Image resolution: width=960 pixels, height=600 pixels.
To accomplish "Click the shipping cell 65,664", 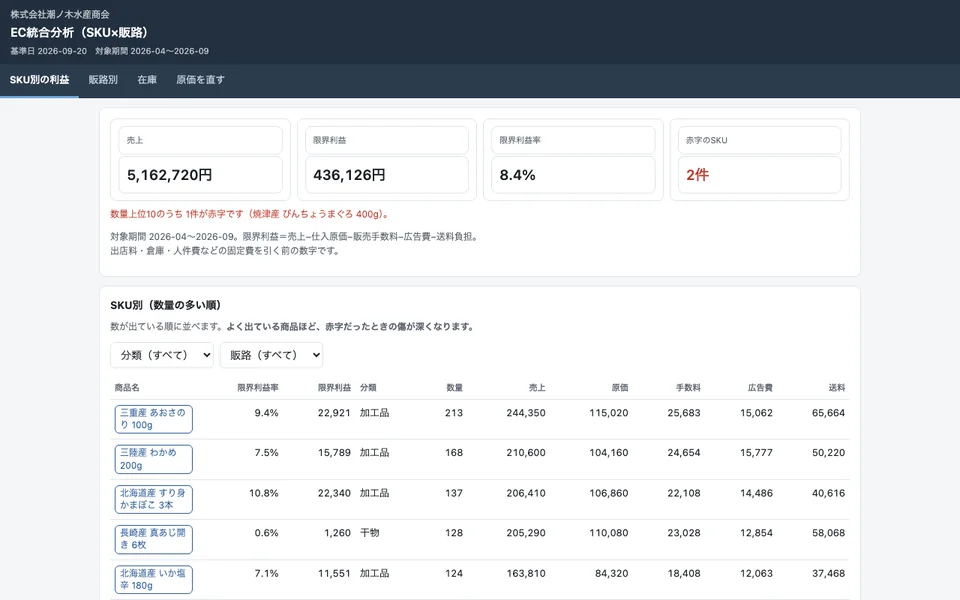I will [x=828, y=413].
